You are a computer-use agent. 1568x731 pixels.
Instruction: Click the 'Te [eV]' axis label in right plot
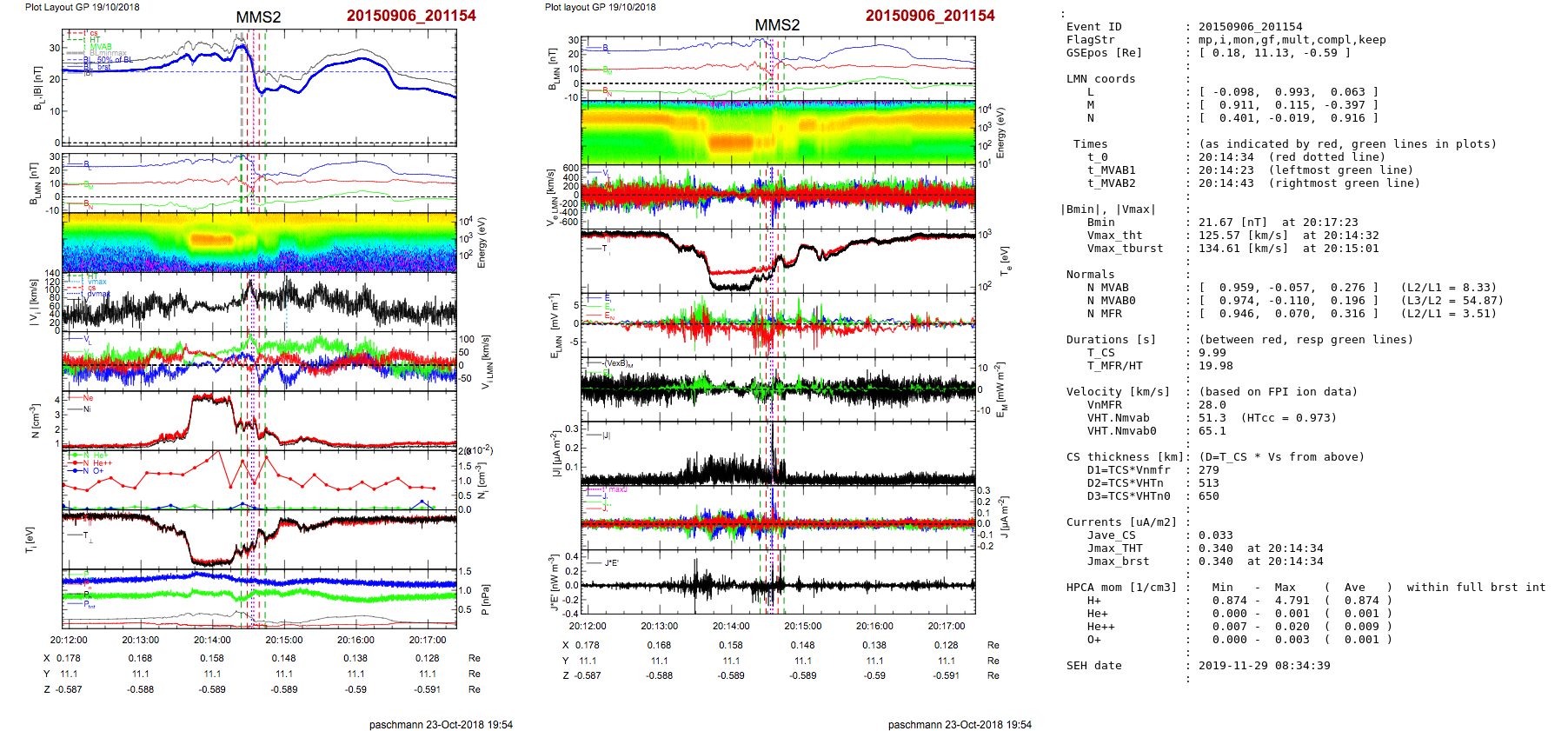click(x=1006, y=261)
